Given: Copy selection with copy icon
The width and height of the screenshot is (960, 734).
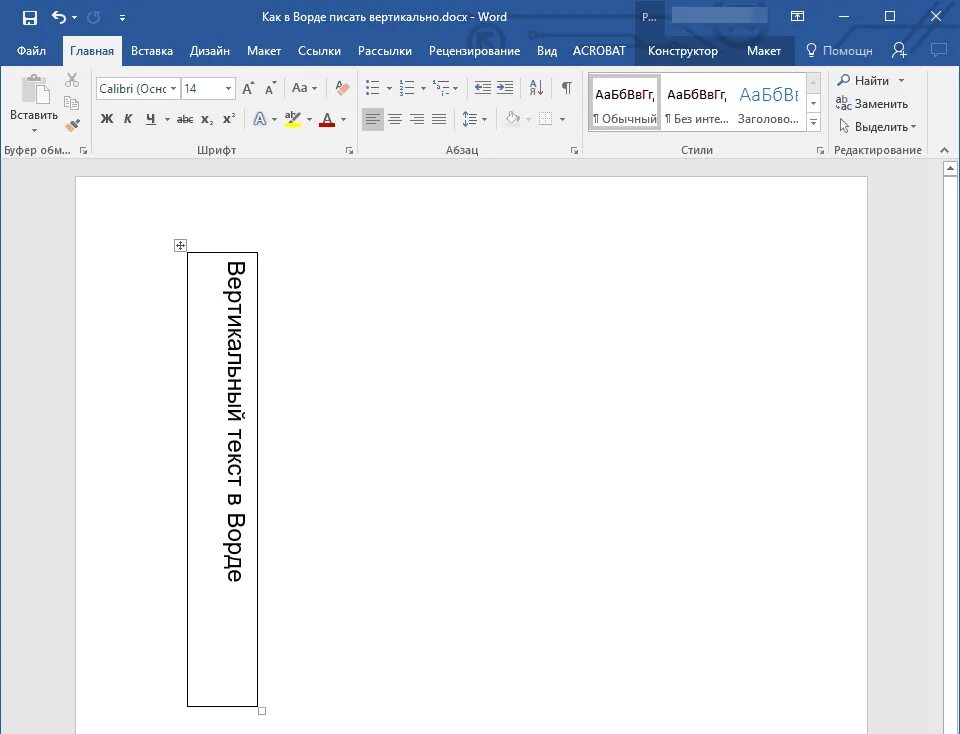Looking at the screenshot, I should [72, 103].
